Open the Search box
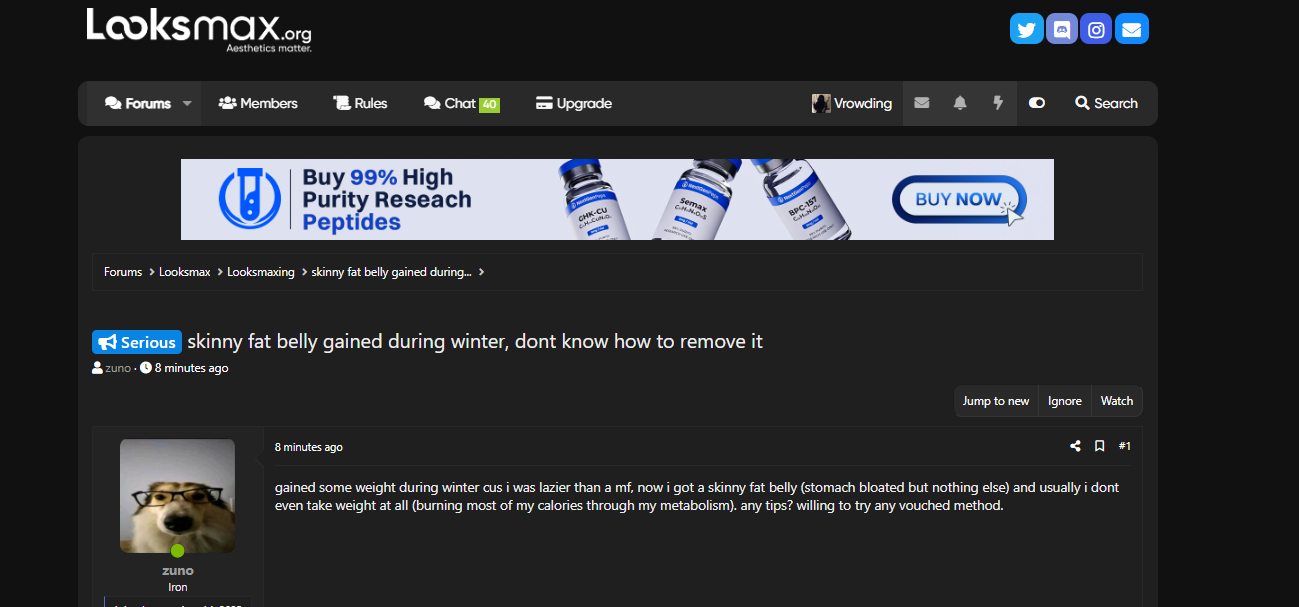 1106,103
